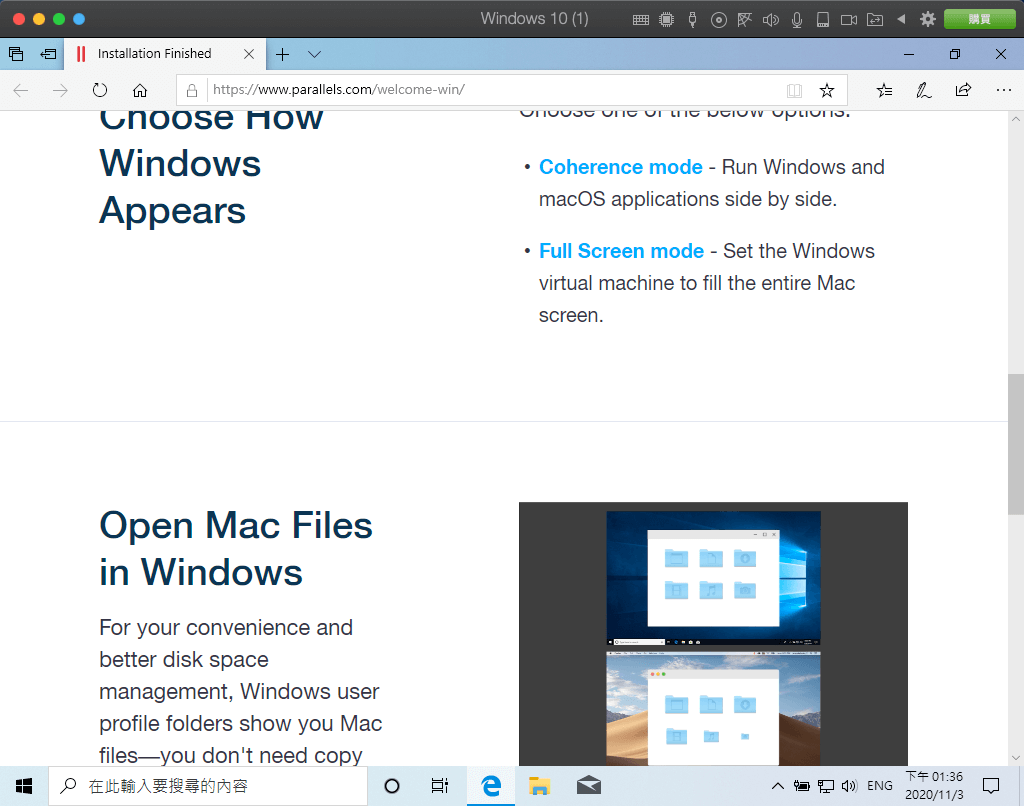
Task: Open the clock showing 下午 01:36
Action: click(x=935, y=786)
